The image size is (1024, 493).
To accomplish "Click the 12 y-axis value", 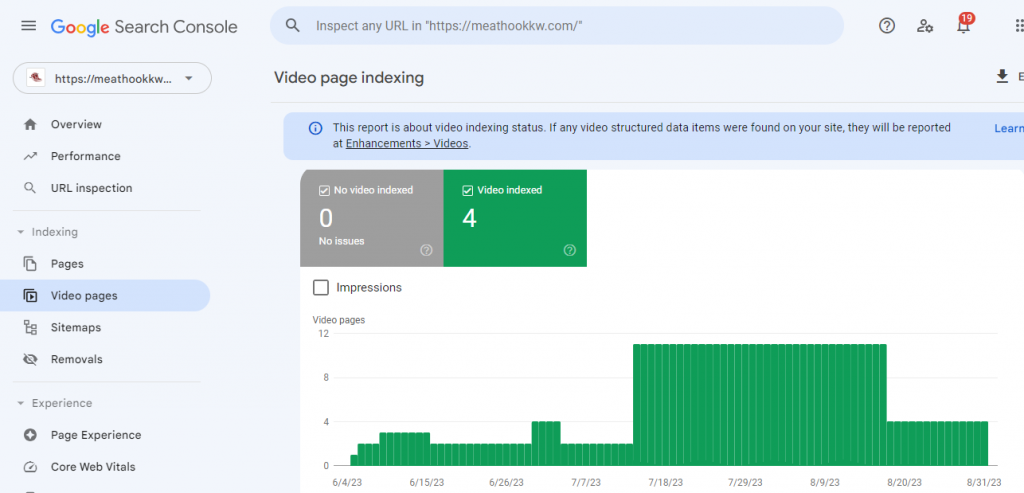I will point(323,334).
